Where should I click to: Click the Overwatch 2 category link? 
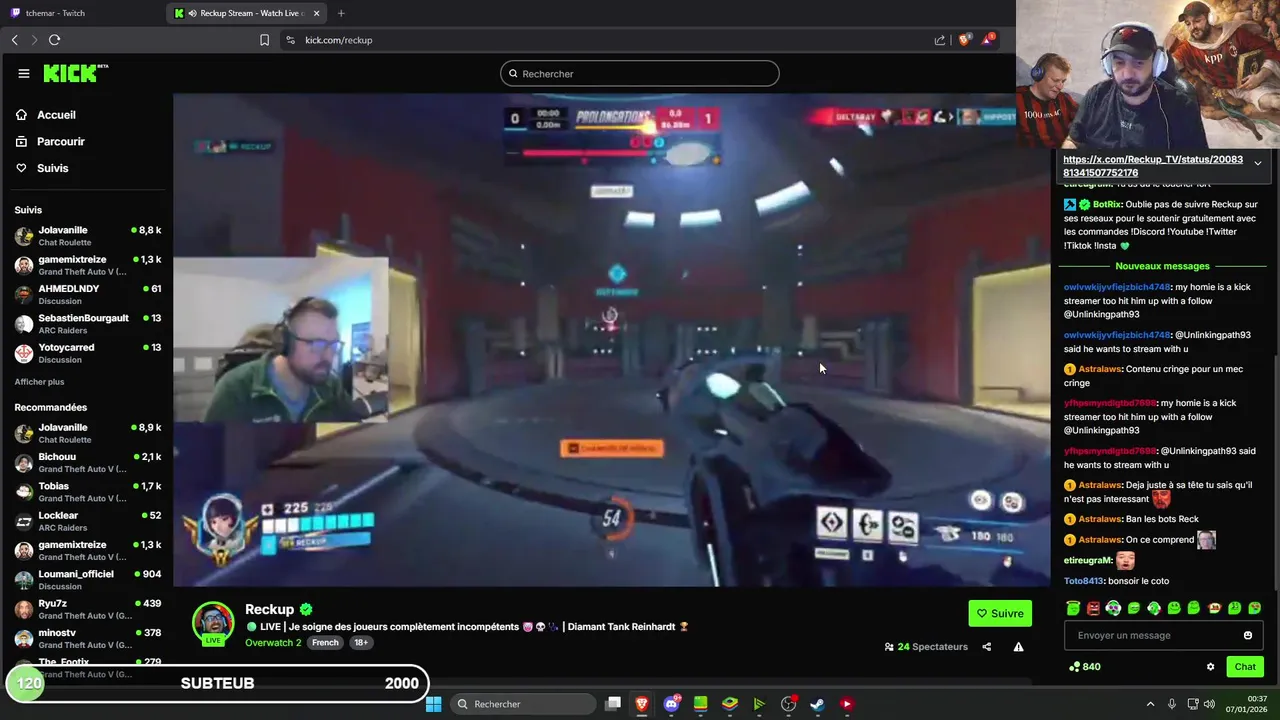click(x=273, y=642)
